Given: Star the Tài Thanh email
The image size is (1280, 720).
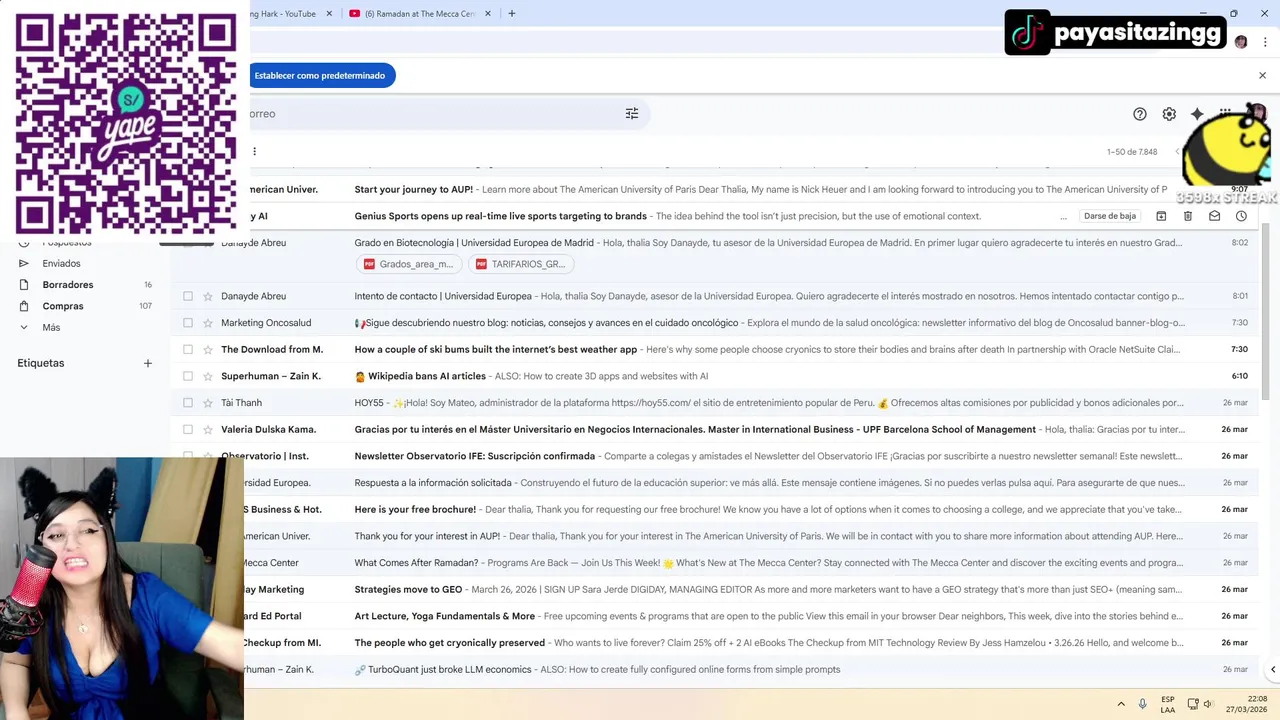Looking at the screenshot, I should click(x=208, y=403).
